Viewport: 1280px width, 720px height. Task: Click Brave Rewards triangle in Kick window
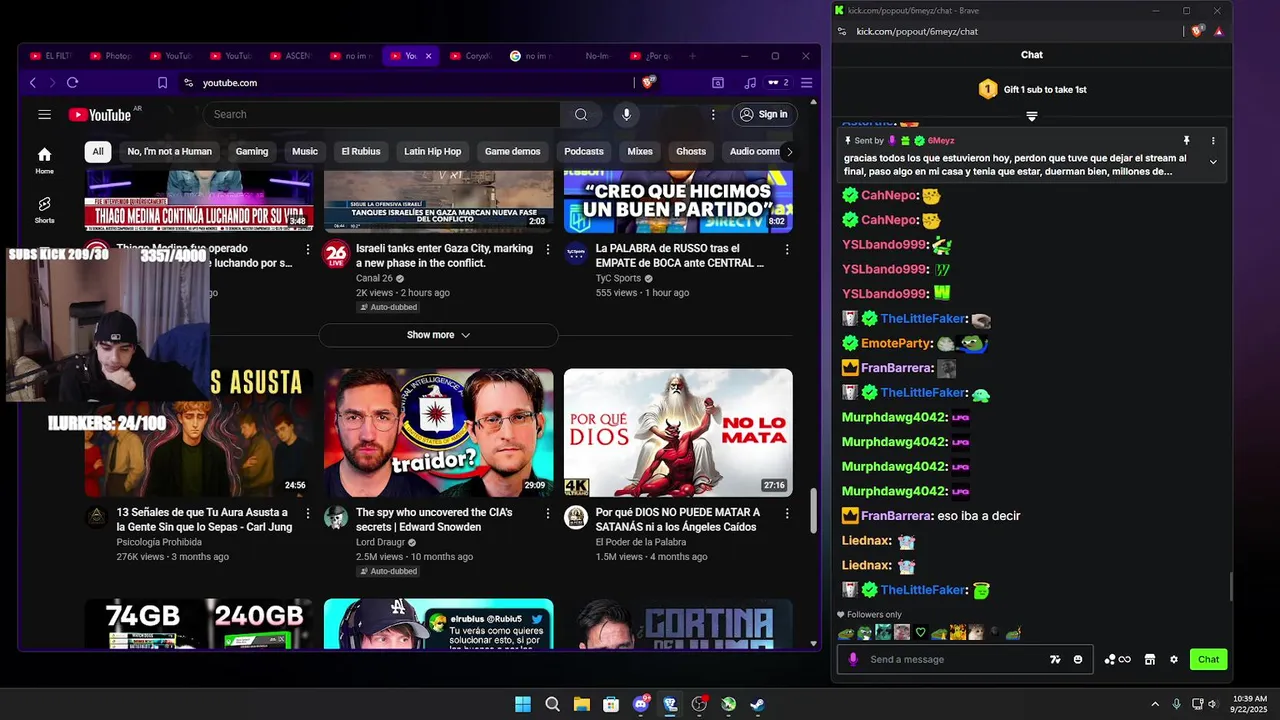[1218, 31]
